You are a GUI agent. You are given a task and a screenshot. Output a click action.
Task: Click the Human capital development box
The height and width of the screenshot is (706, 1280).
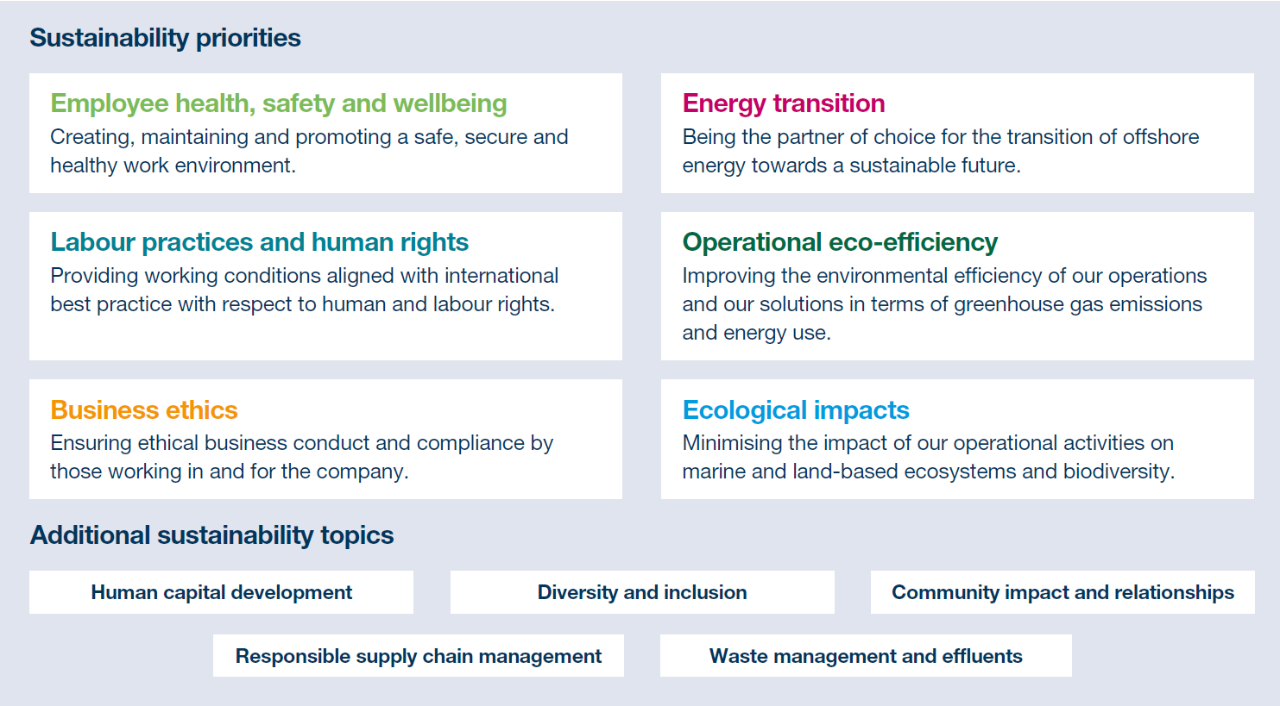pyautogui.click(x=221, y=592)
